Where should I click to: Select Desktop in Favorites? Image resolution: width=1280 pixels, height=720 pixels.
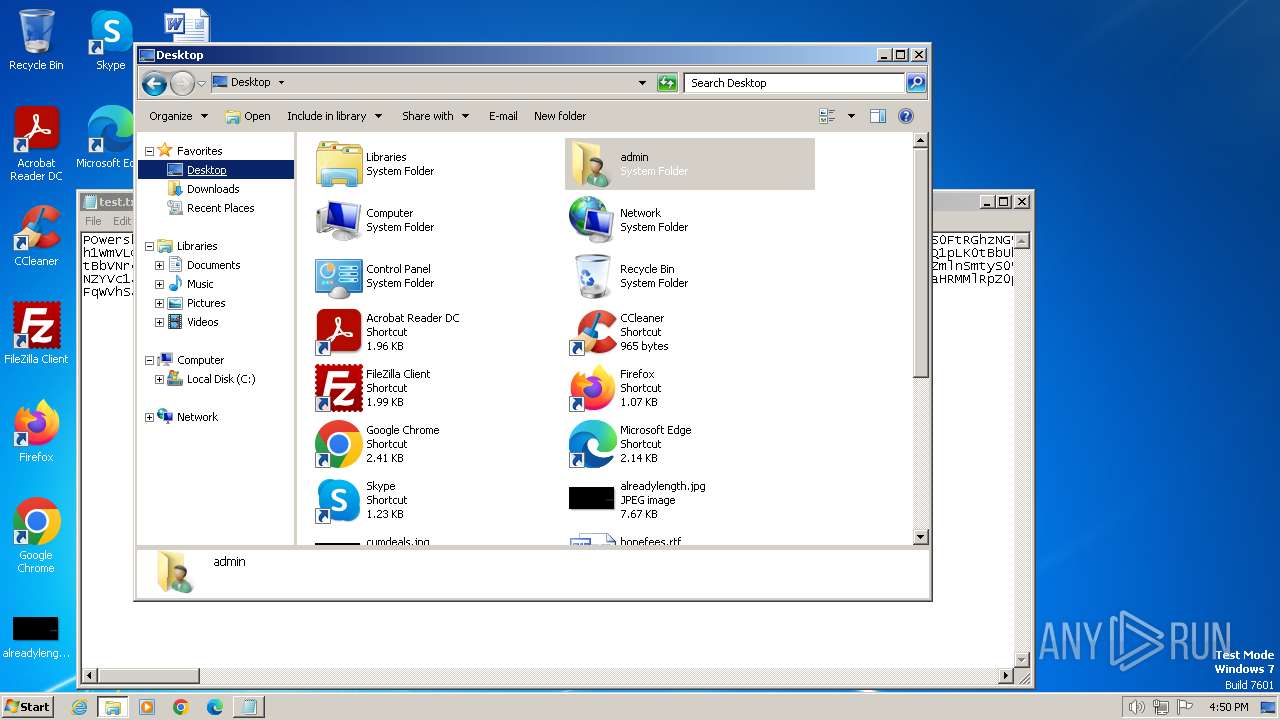[x=206, y=170]
